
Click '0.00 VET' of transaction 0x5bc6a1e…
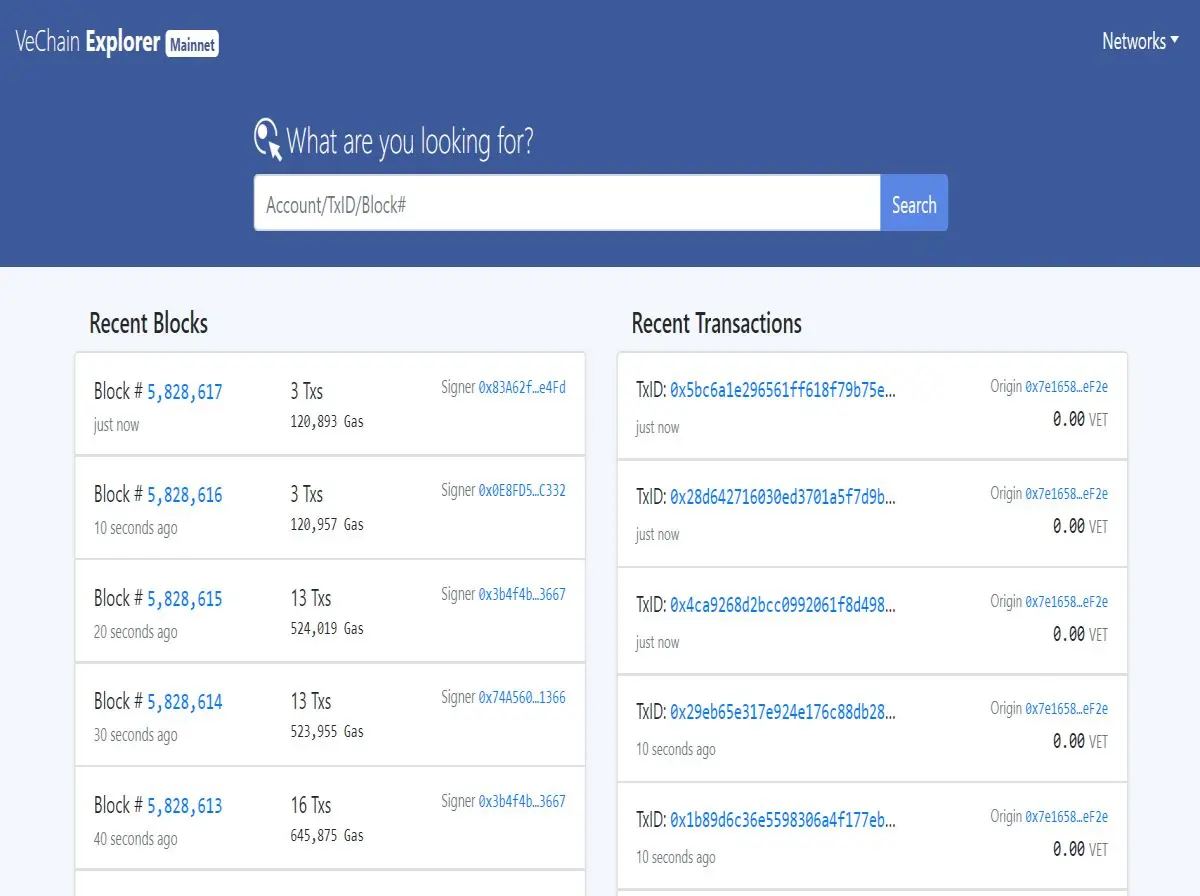click(1080, 420)
